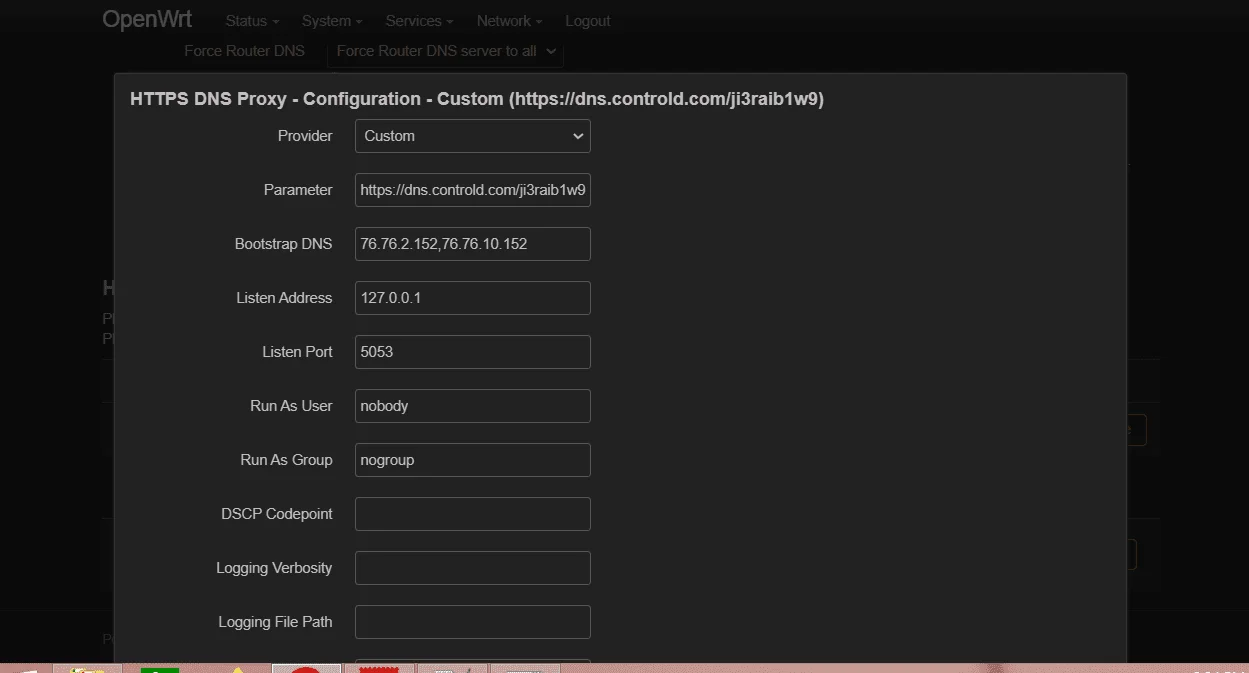Viewport: 1249px width, 673px height.
Task: Click the DSCP Codepoint label
Action: (x=277, y=514)
